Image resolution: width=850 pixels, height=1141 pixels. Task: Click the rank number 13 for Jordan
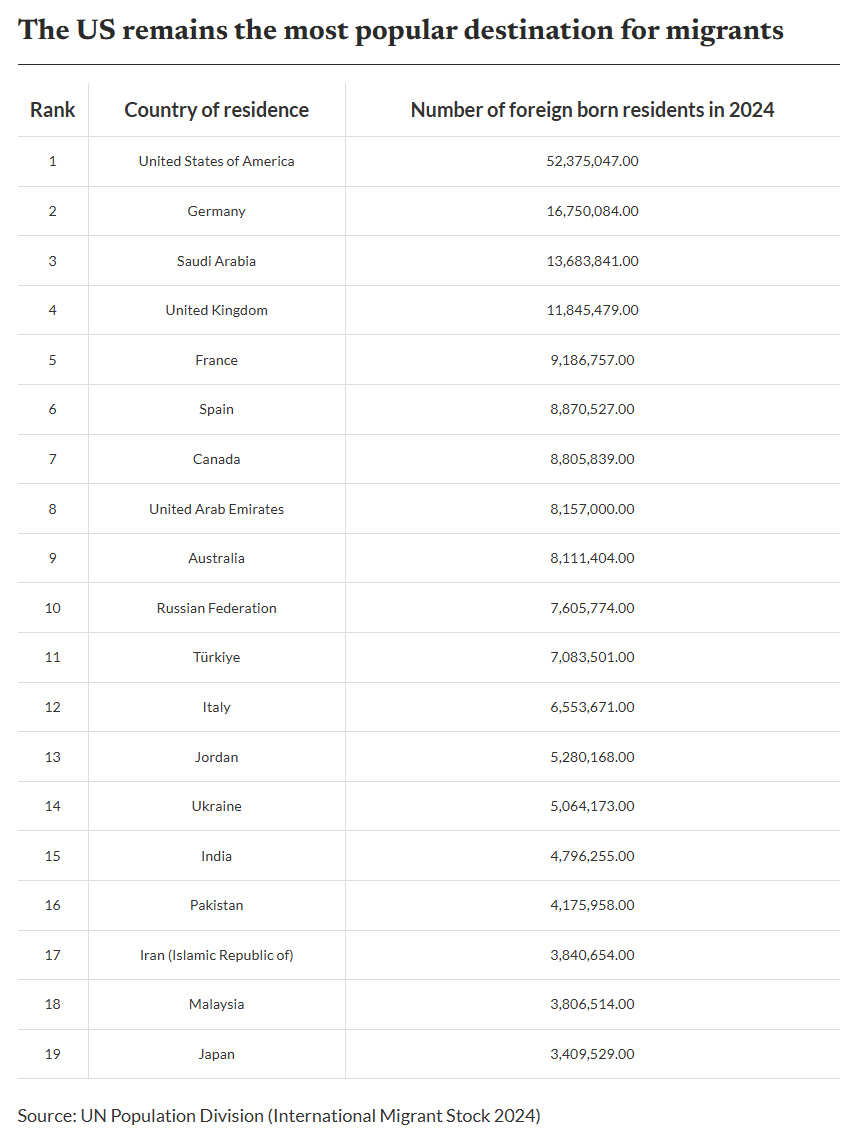pyautogui.click(x=52, y=757)
